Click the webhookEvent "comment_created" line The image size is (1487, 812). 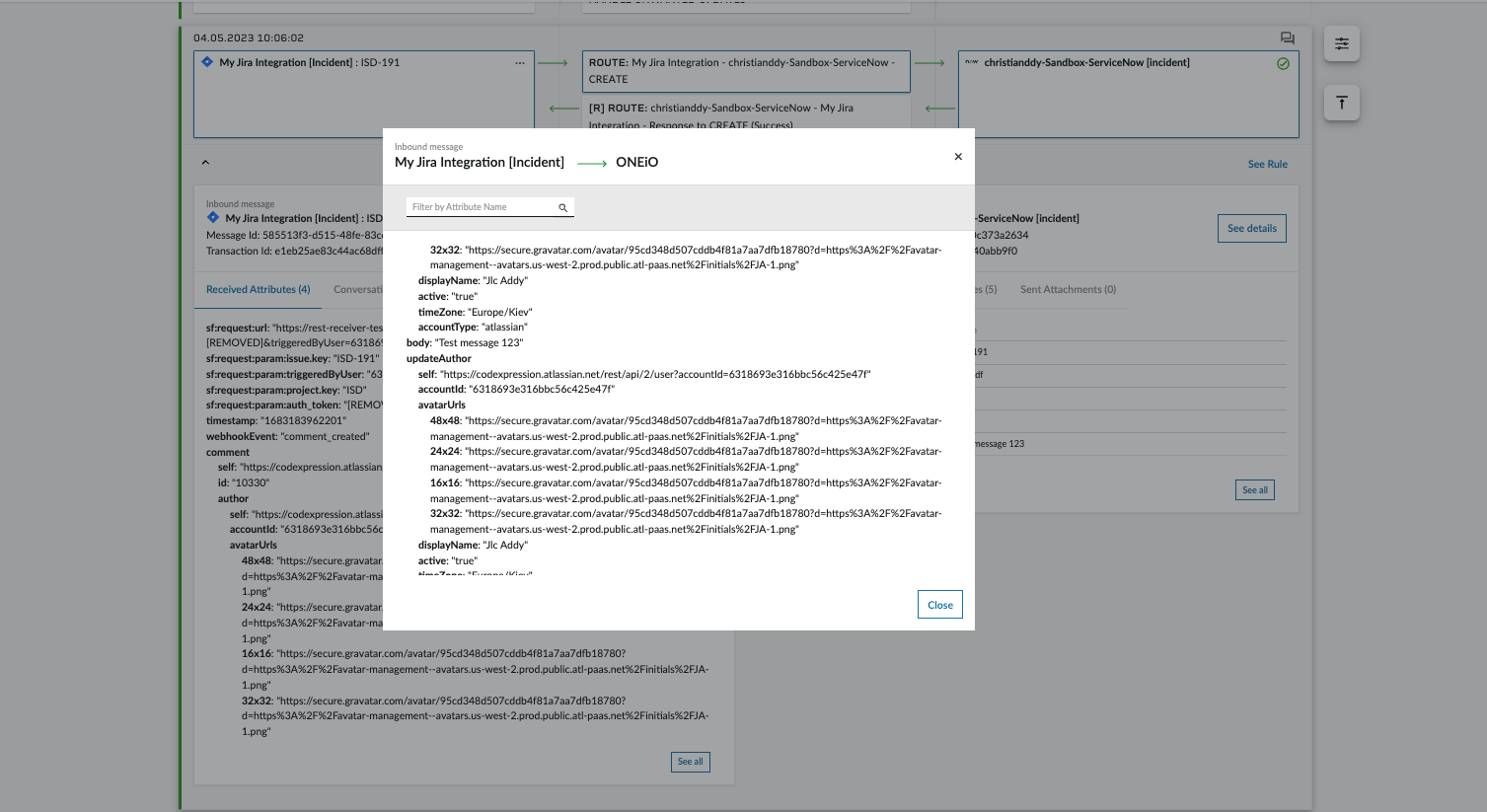288,436
